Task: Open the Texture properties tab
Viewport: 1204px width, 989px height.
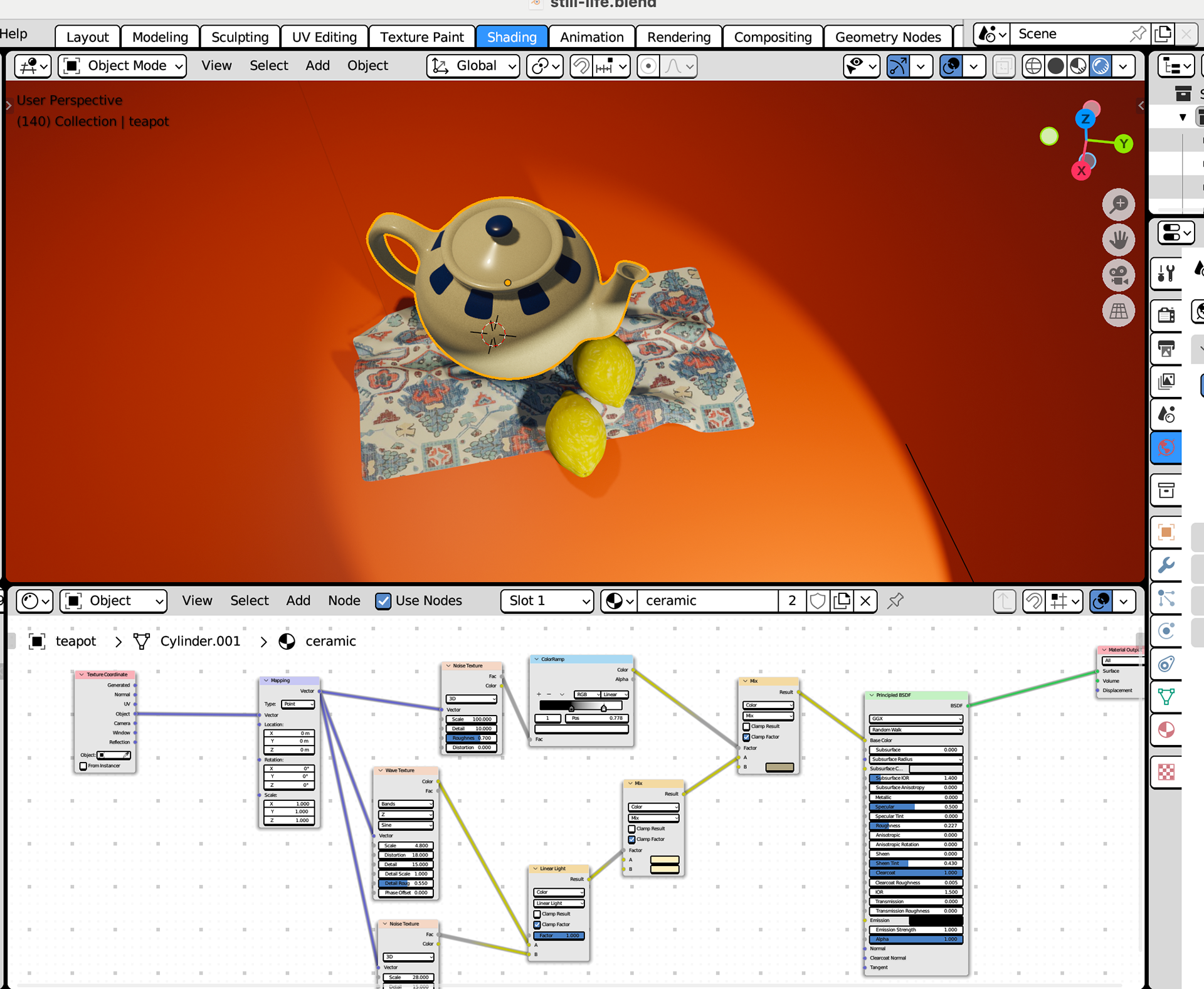Action: click(1166, 772)
